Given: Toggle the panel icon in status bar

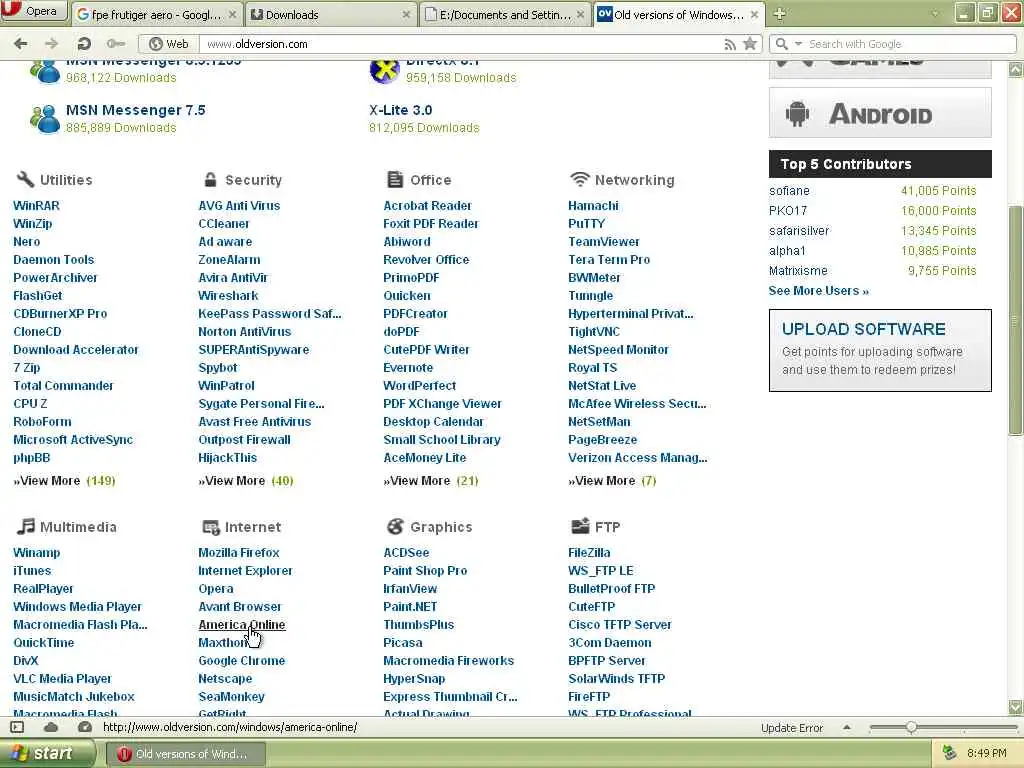Looking at the screenshot, I should click(x=18, y=727).
